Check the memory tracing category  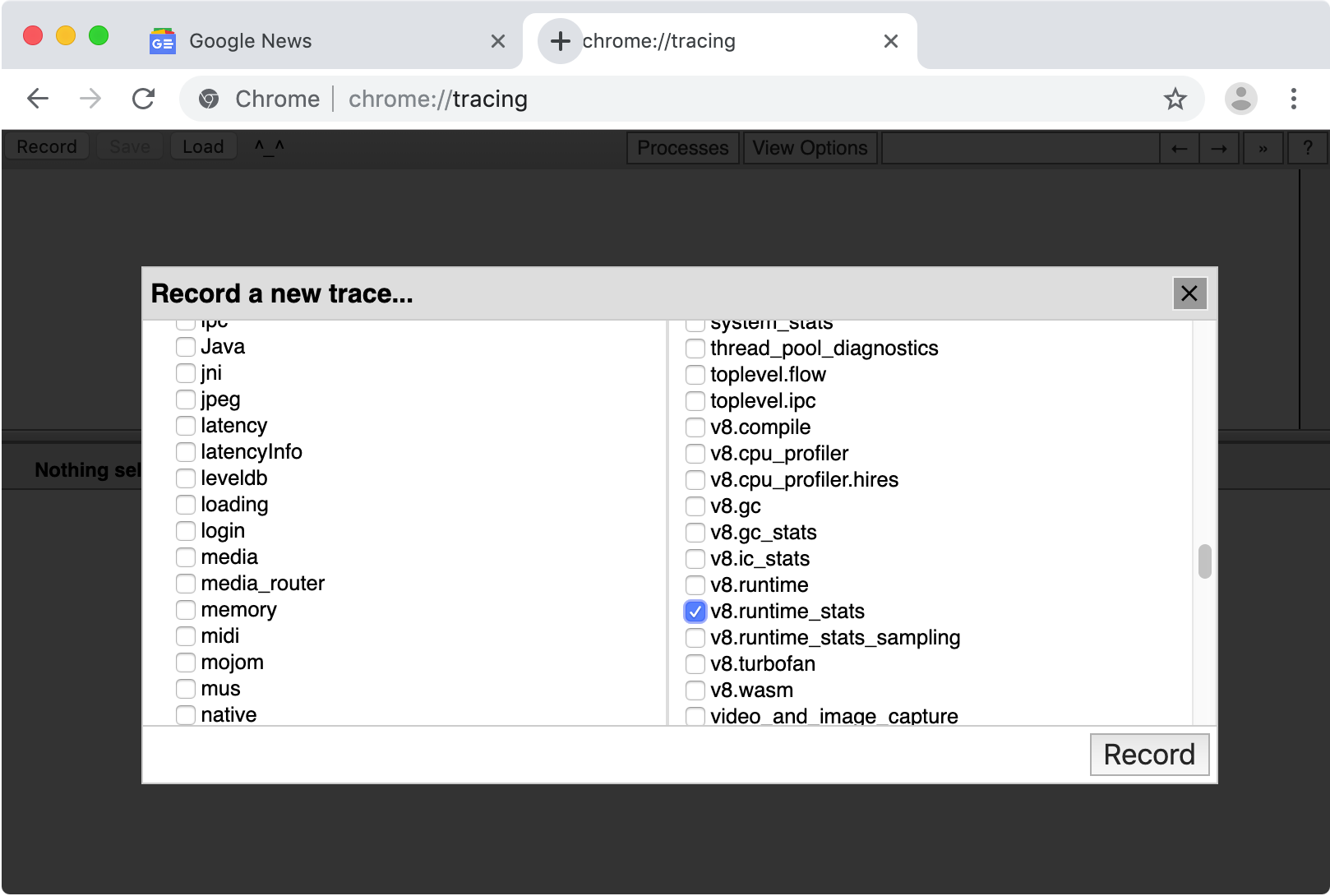pos(185,610)
